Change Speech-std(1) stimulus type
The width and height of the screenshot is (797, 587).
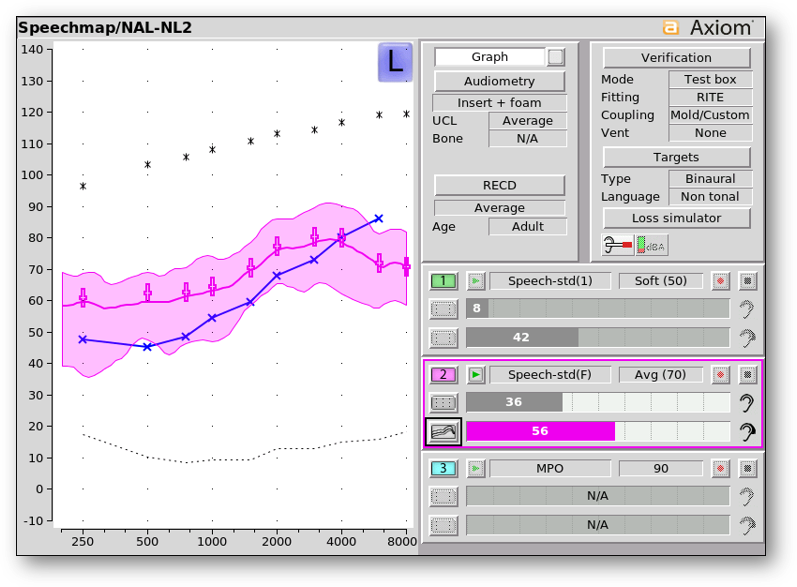(550, 281)
